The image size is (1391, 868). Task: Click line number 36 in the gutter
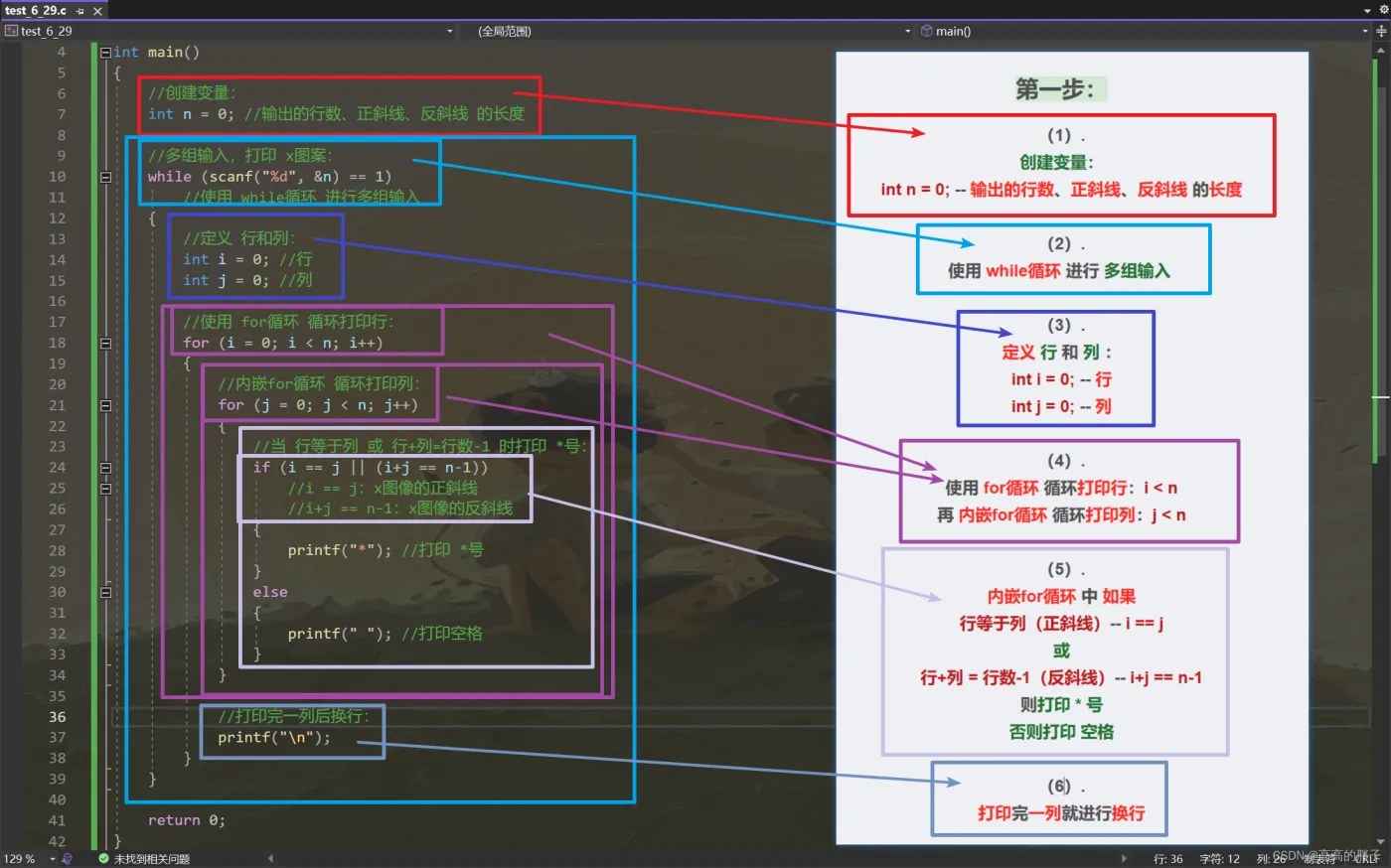58,717
